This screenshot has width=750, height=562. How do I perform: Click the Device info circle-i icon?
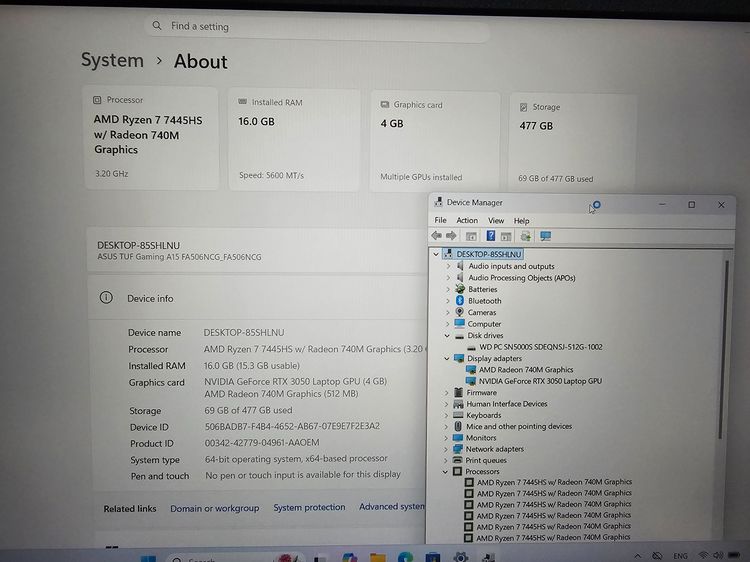(x=106, y=298)
